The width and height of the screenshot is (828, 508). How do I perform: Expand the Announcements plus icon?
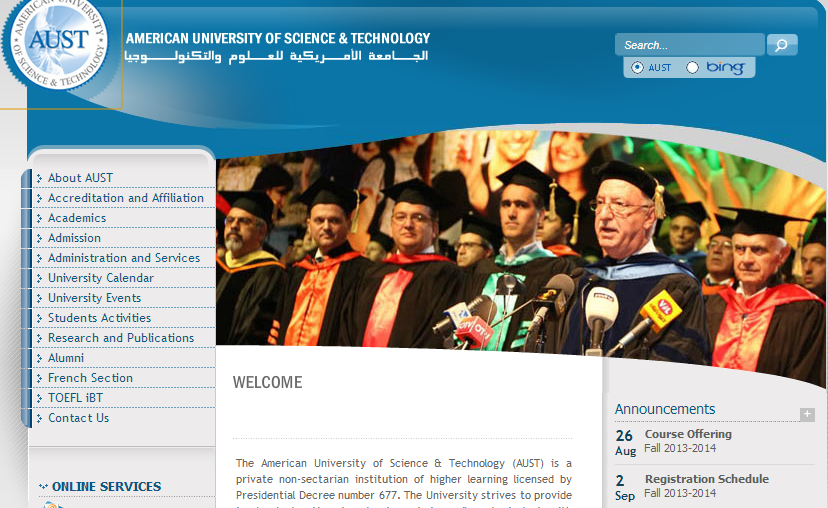807,415
